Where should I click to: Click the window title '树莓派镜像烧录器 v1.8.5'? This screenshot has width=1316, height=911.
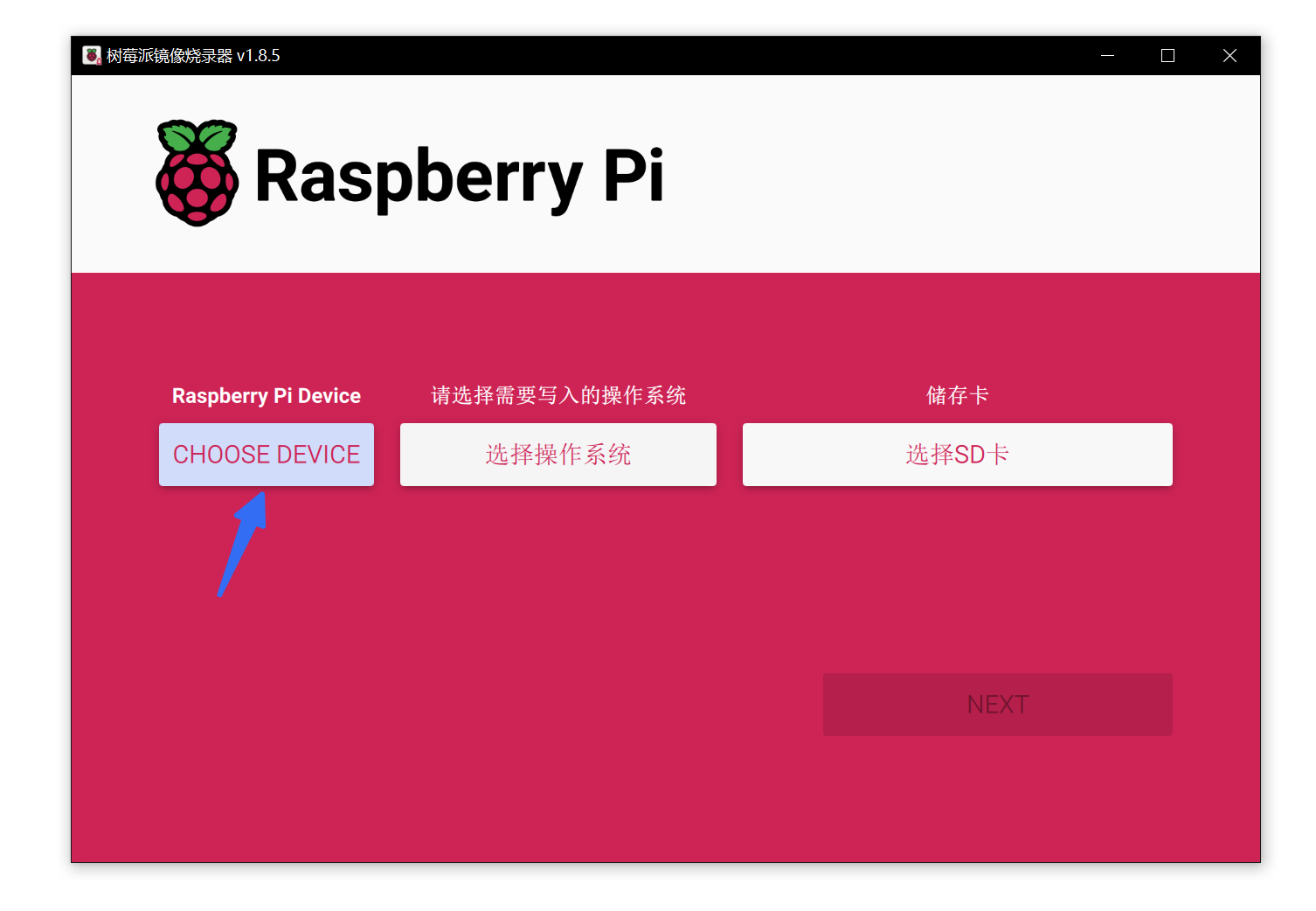pos(193,56)
